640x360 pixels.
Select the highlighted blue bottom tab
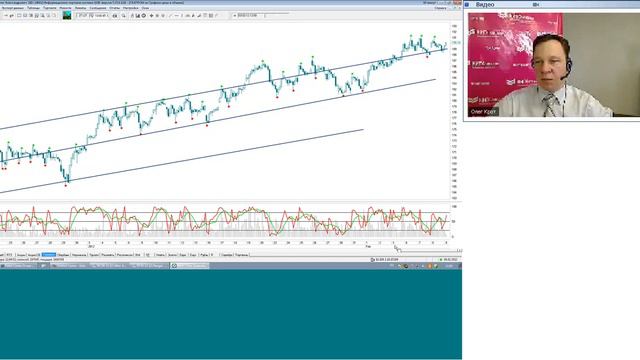click(x=49, y=255)
